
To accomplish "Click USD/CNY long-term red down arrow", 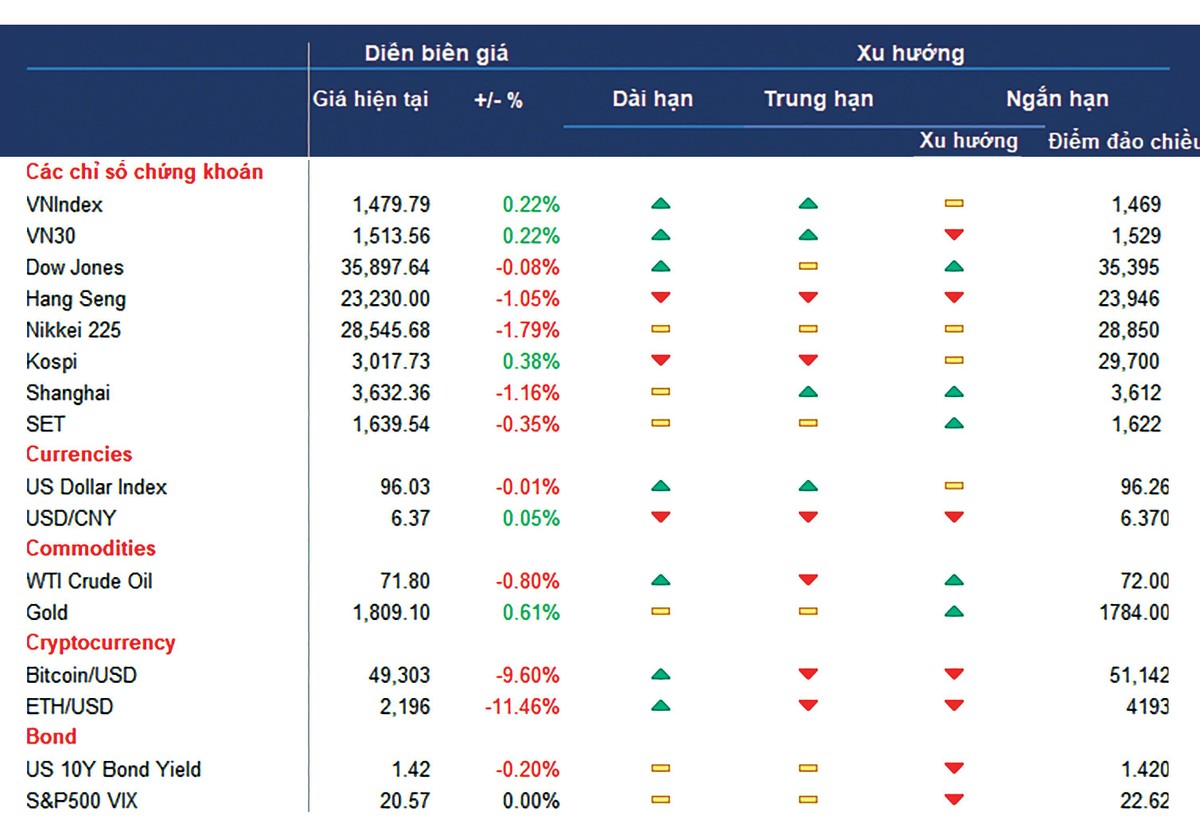I will click(x=660, y=518).
